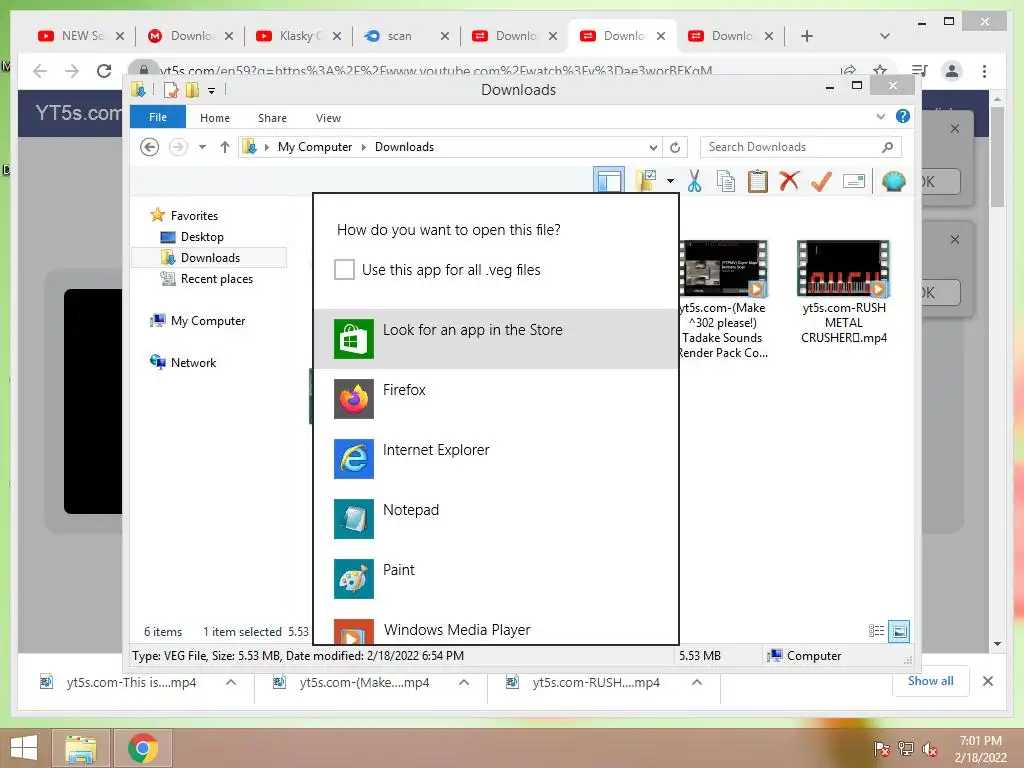Click the Rename toolbar icon

point(854,181)
